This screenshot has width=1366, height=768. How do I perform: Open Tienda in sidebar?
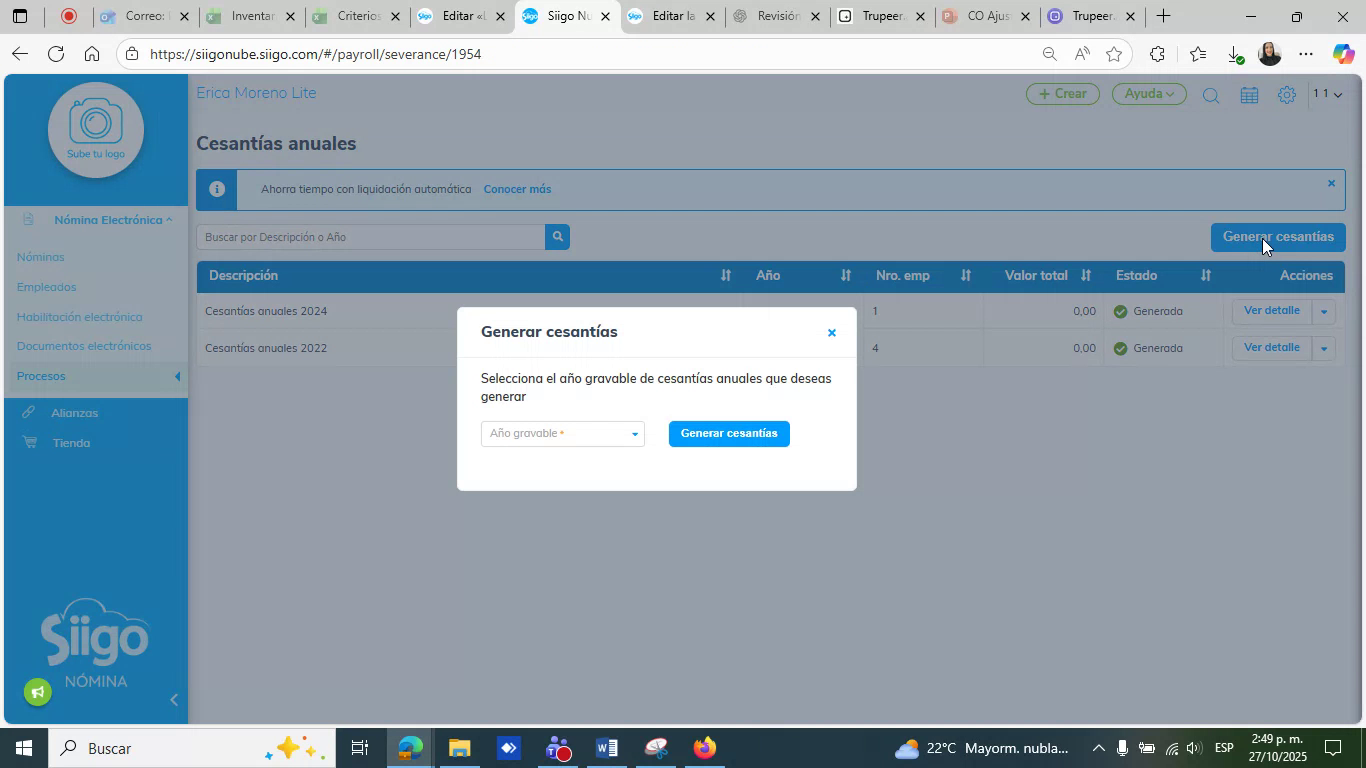point(71,443)
